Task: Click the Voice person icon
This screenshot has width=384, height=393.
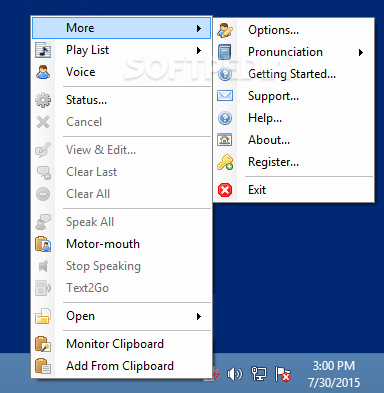Action: pyautogui.click(x=43, y=72)
